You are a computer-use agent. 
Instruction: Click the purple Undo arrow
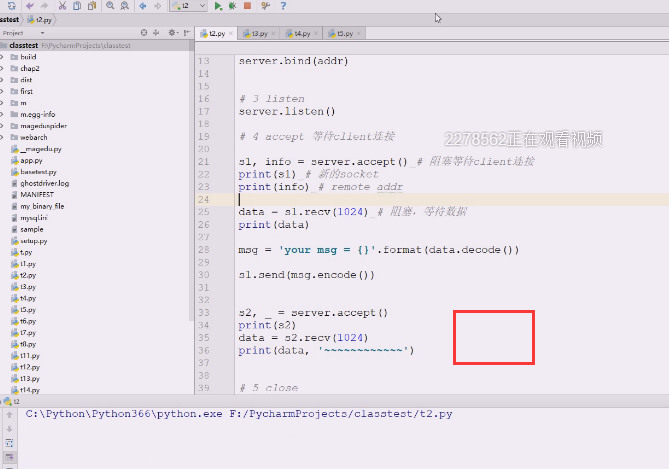(29, 6)
